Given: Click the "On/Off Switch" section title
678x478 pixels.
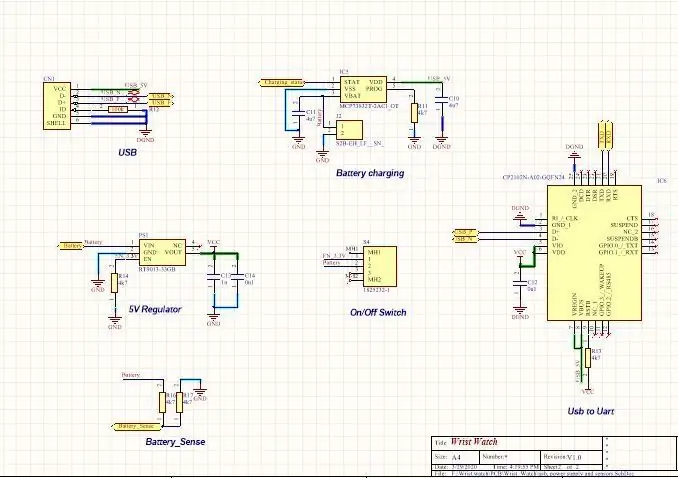Looking at the screenshot, I should (x=378, y=312).
